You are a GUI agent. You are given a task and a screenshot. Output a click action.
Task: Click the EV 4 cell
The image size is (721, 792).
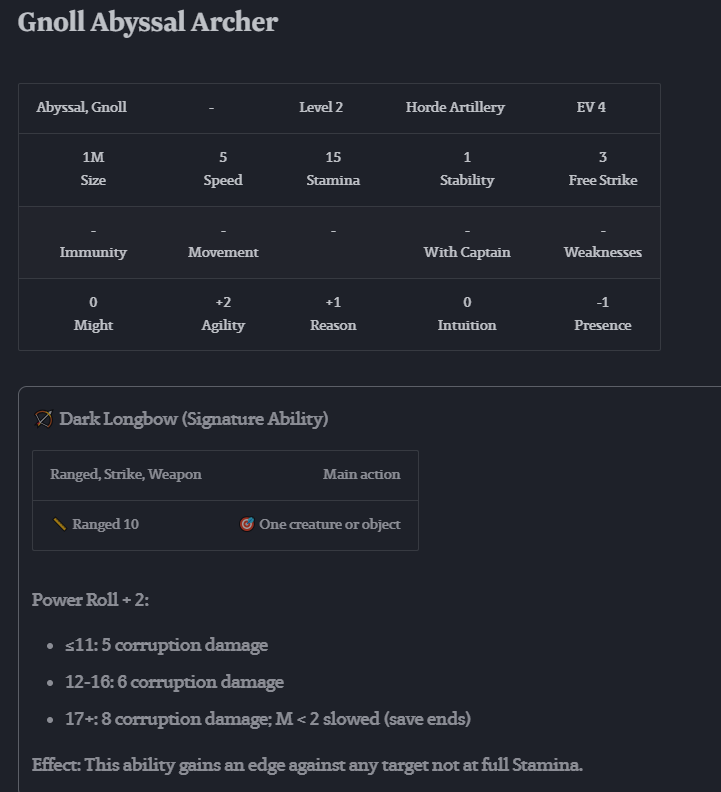pyautogui.click(x=591, y=107)
